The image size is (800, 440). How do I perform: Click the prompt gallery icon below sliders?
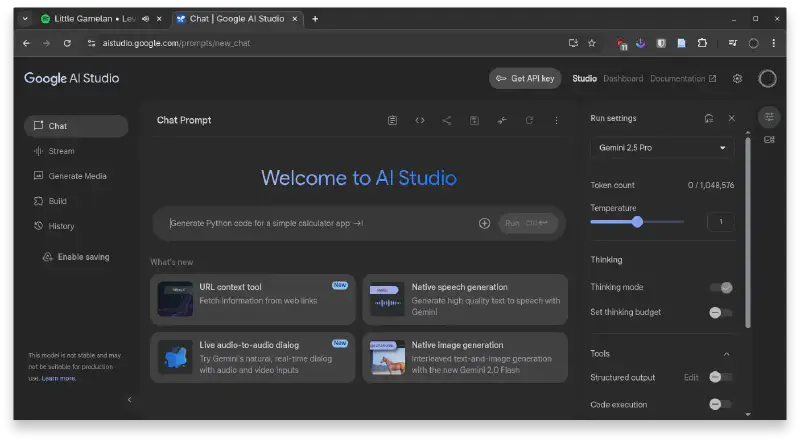pyautogui.click(x=769, y=140)
